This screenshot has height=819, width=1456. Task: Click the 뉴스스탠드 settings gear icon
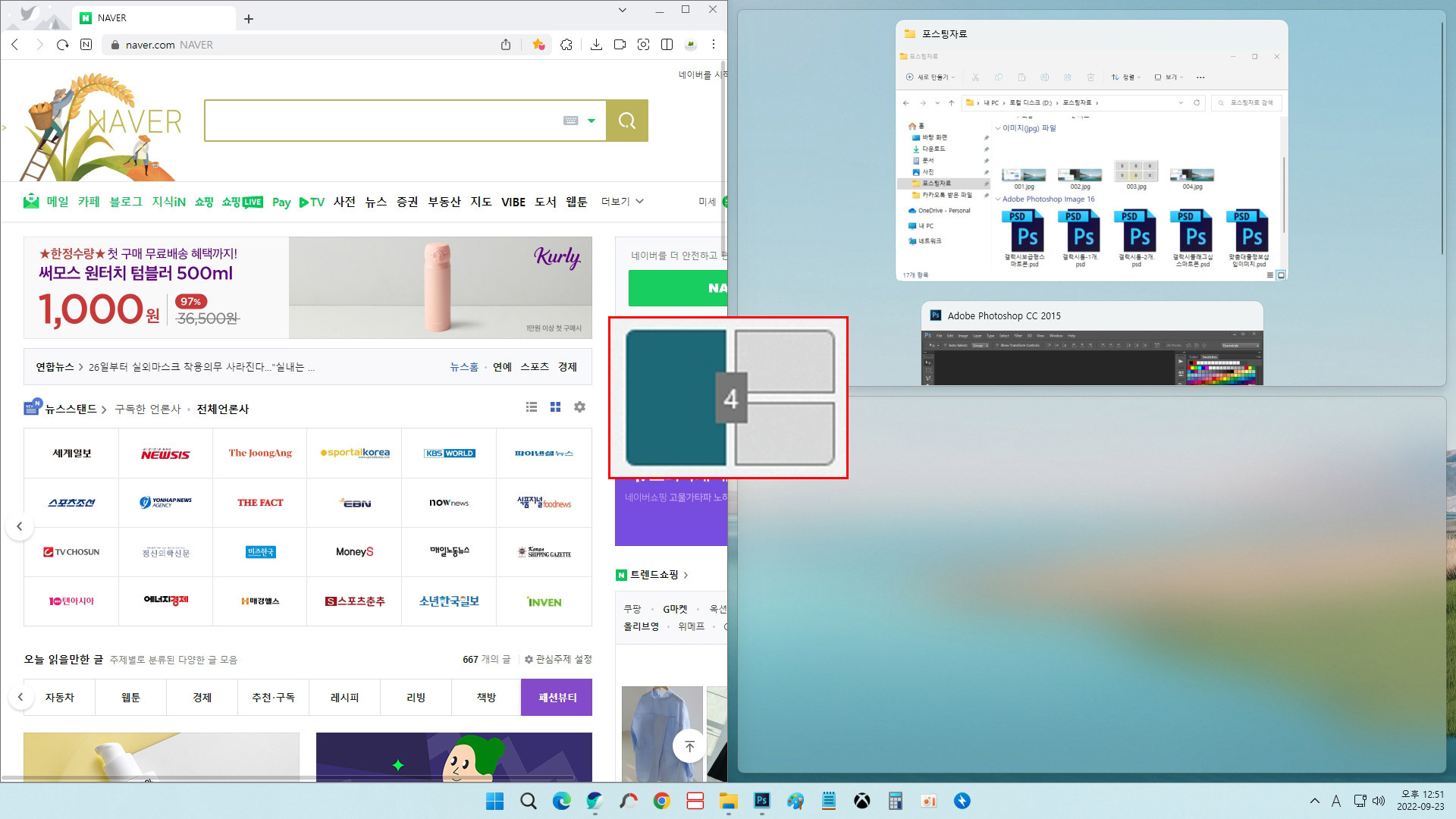click(579, 407)
